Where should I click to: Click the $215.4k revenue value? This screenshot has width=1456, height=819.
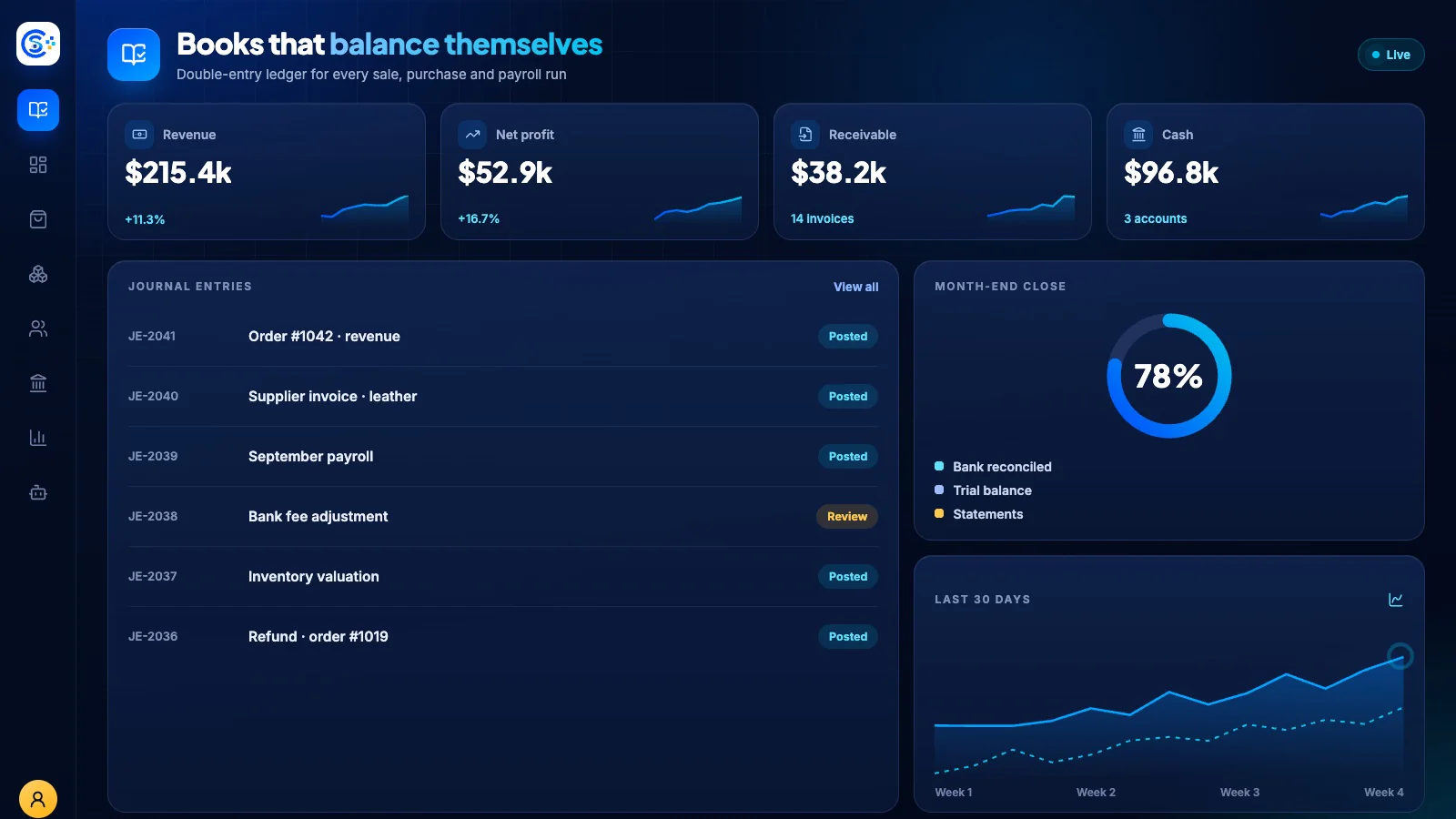(x=178, y=172)
